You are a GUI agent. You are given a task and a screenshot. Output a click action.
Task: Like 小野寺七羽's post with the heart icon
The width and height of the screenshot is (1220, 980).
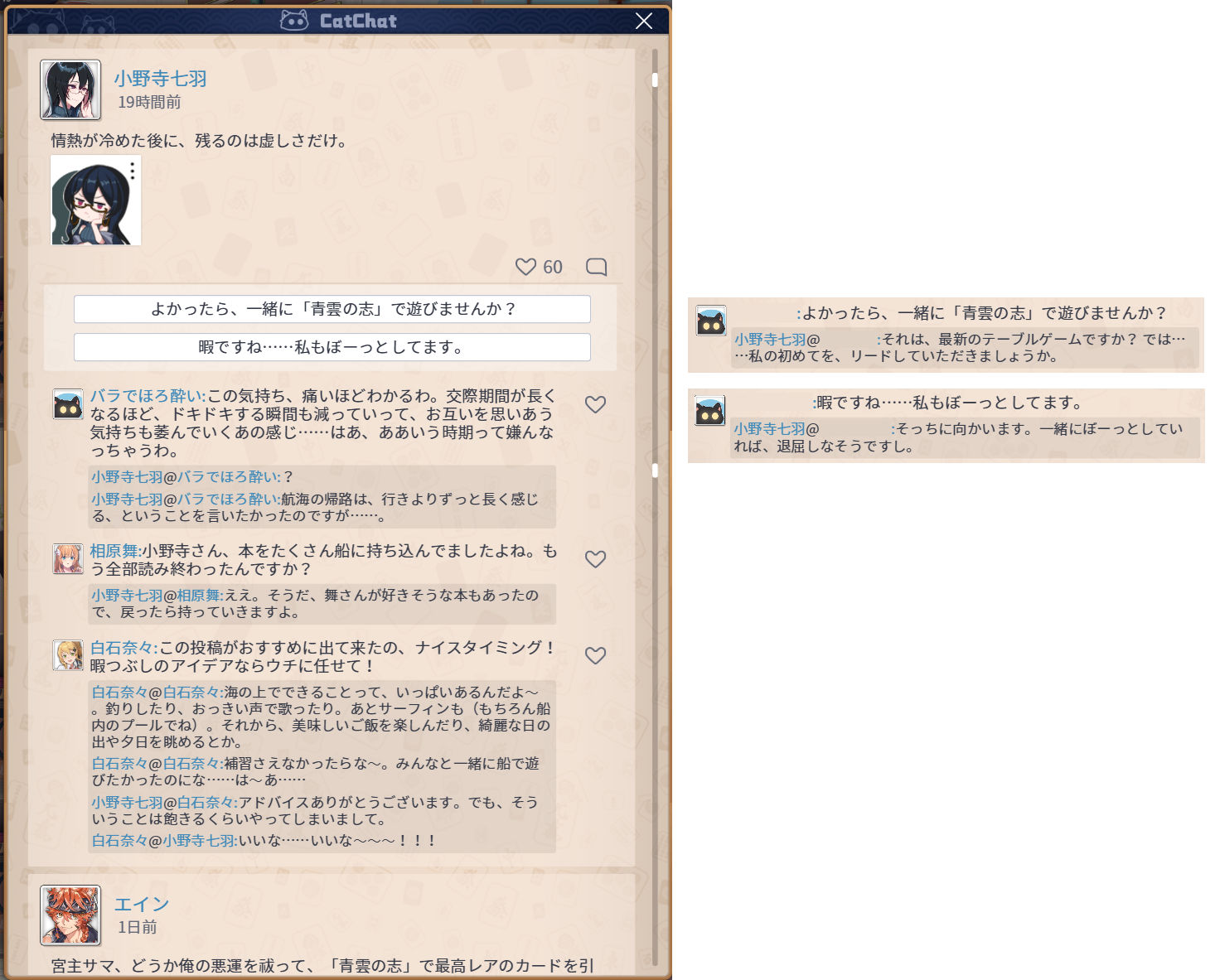(526, 267)
